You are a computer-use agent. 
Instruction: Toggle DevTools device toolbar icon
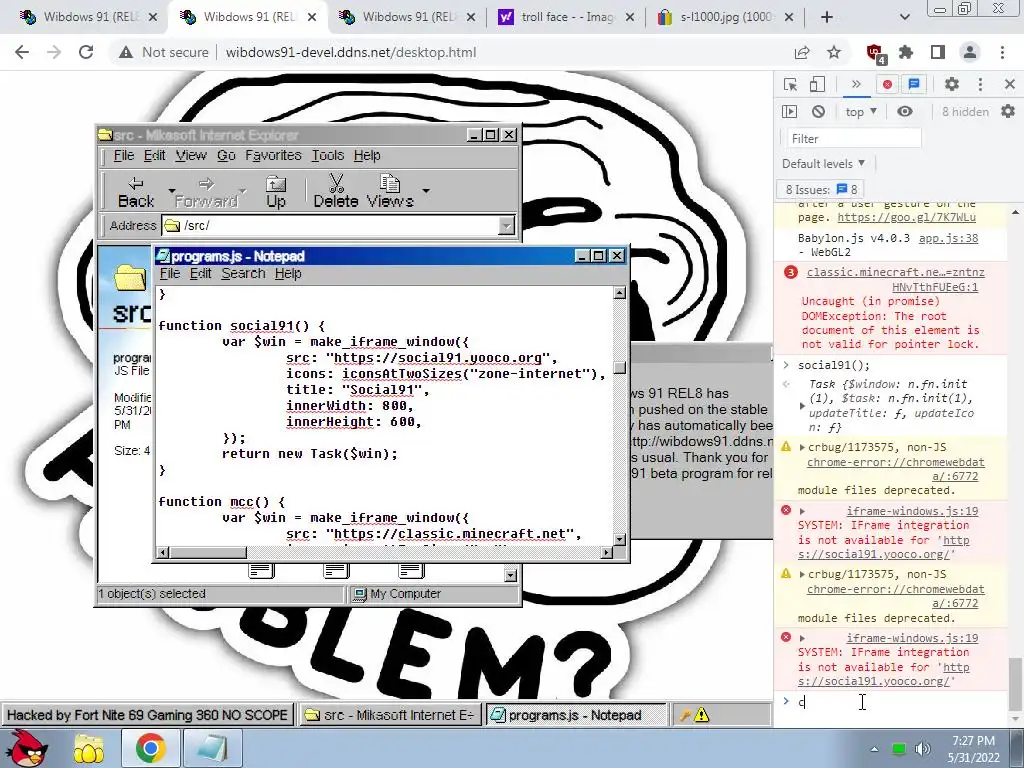(817, 84)
